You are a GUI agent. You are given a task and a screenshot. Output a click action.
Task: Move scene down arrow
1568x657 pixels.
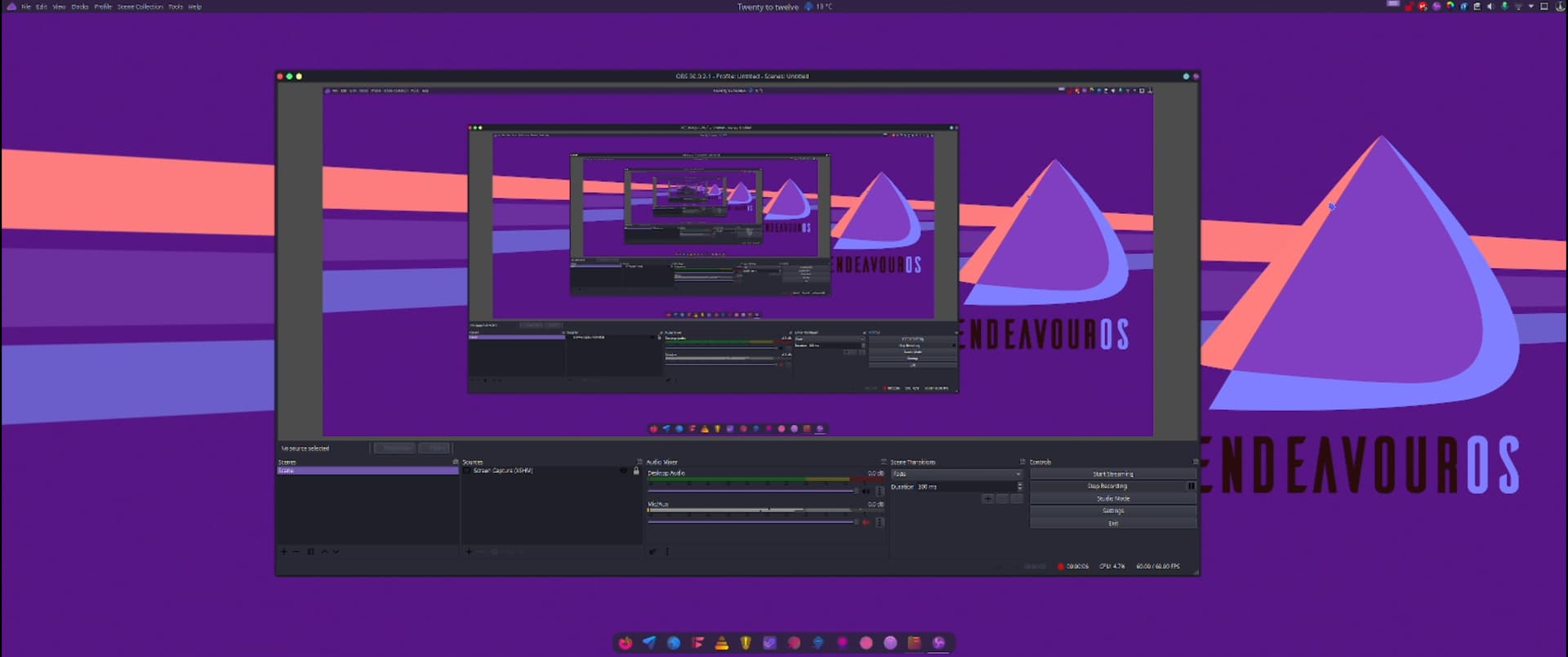click(x=336, y=552)
